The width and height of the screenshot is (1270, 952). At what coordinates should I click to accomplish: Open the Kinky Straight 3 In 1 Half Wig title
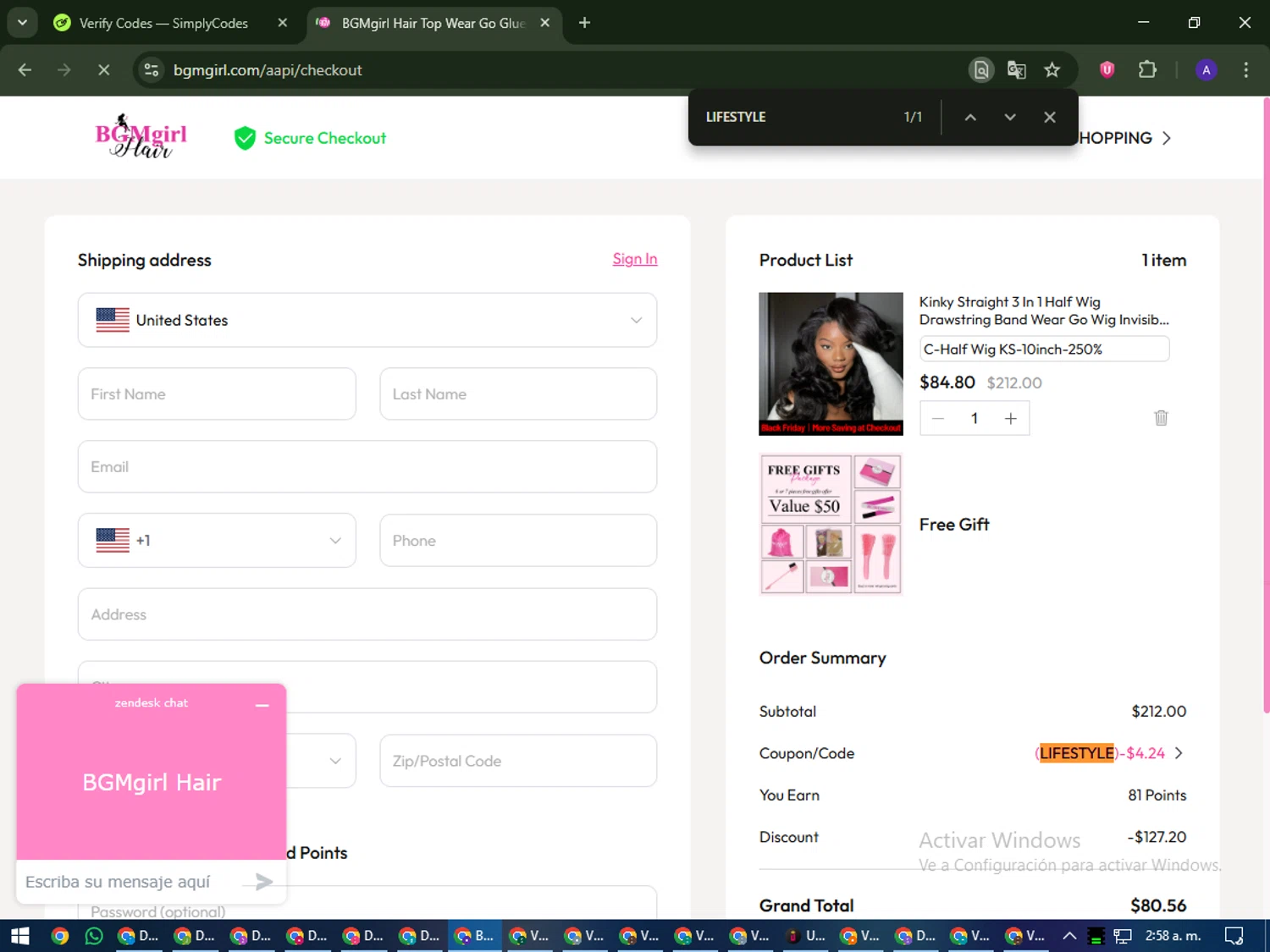pos(1044,311)
